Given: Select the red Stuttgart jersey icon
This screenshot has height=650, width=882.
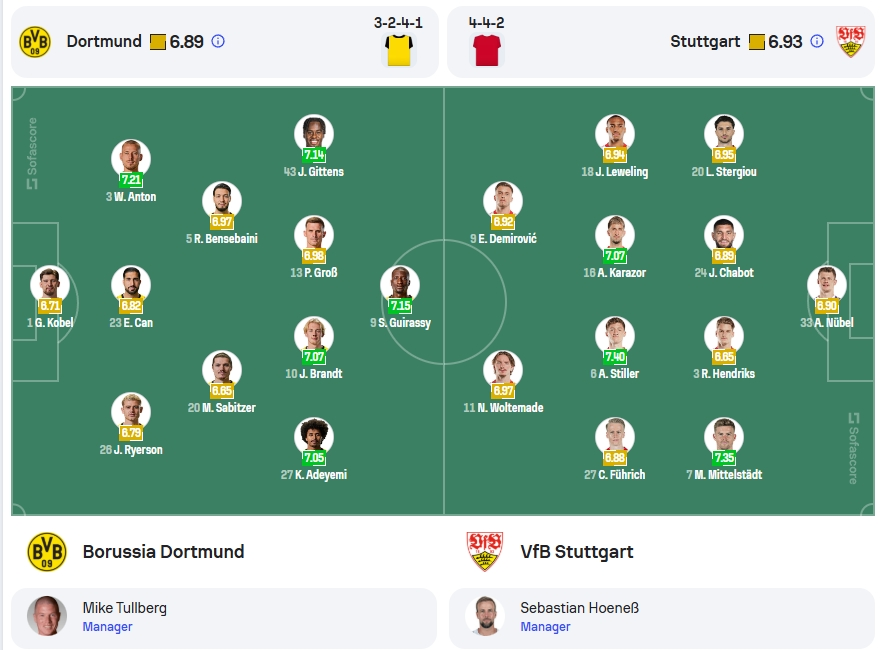Looking at the screenshot, I should (487, 49).
